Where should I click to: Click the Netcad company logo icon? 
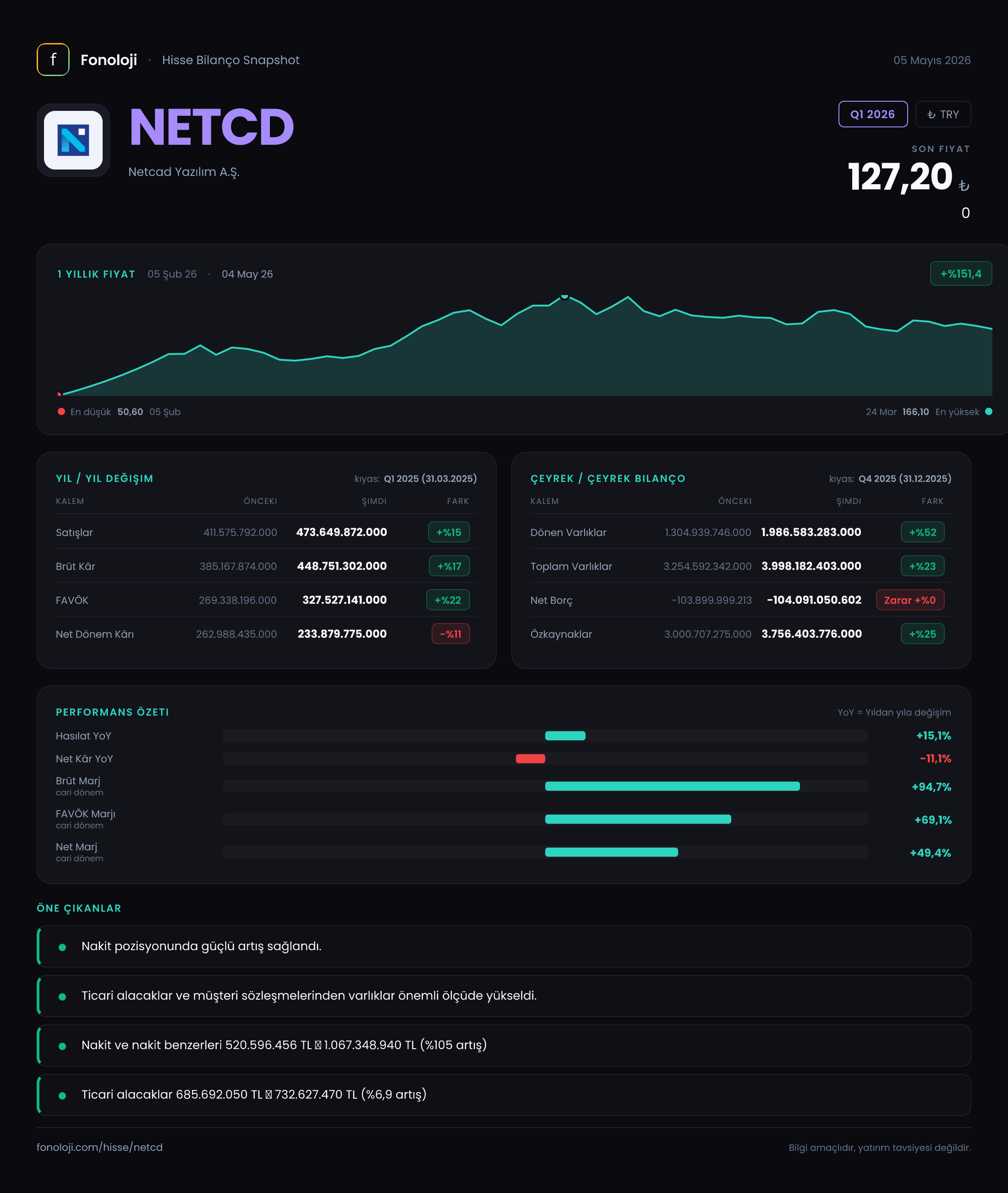(73, 140)
